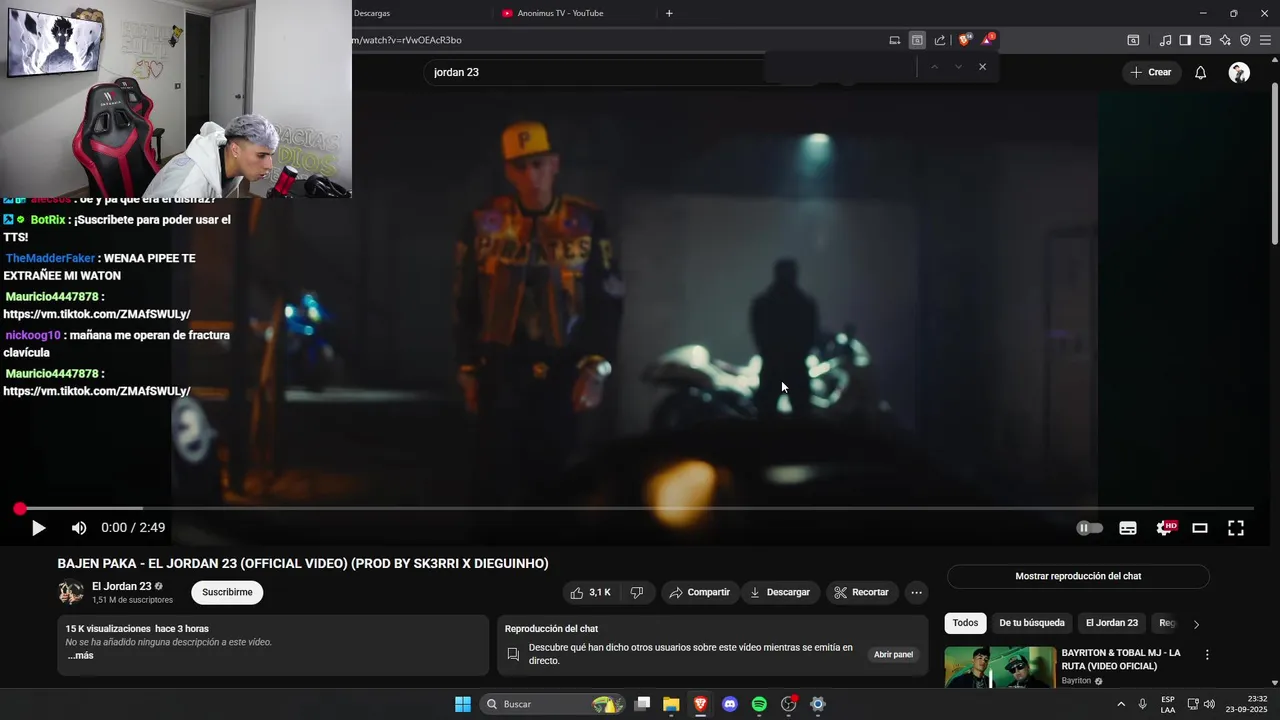The height and width of the screenshot is (720, 1280).
Task: Click the Descargar download button
Action: point(780,592)
